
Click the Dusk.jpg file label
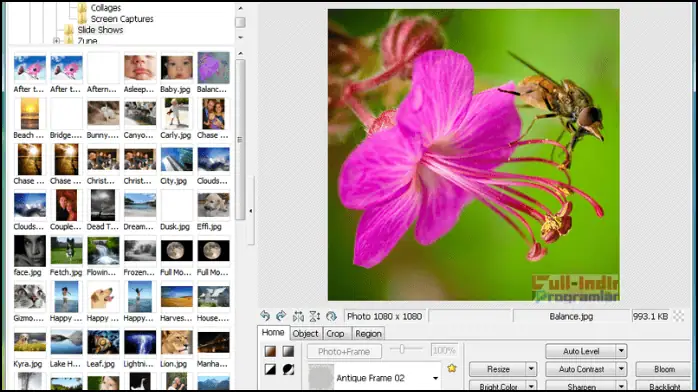pos(175,226)
